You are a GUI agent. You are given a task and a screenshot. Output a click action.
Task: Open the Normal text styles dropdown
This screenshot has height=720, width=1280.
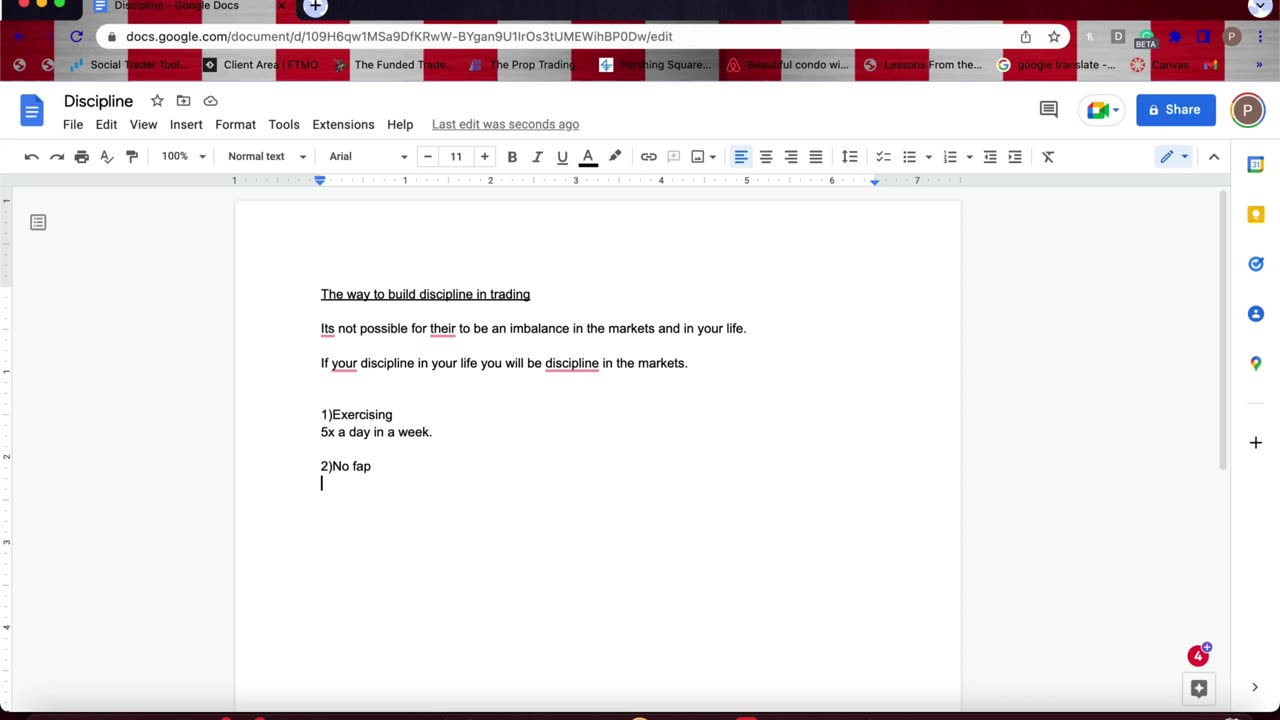click(x=266, y=157)
